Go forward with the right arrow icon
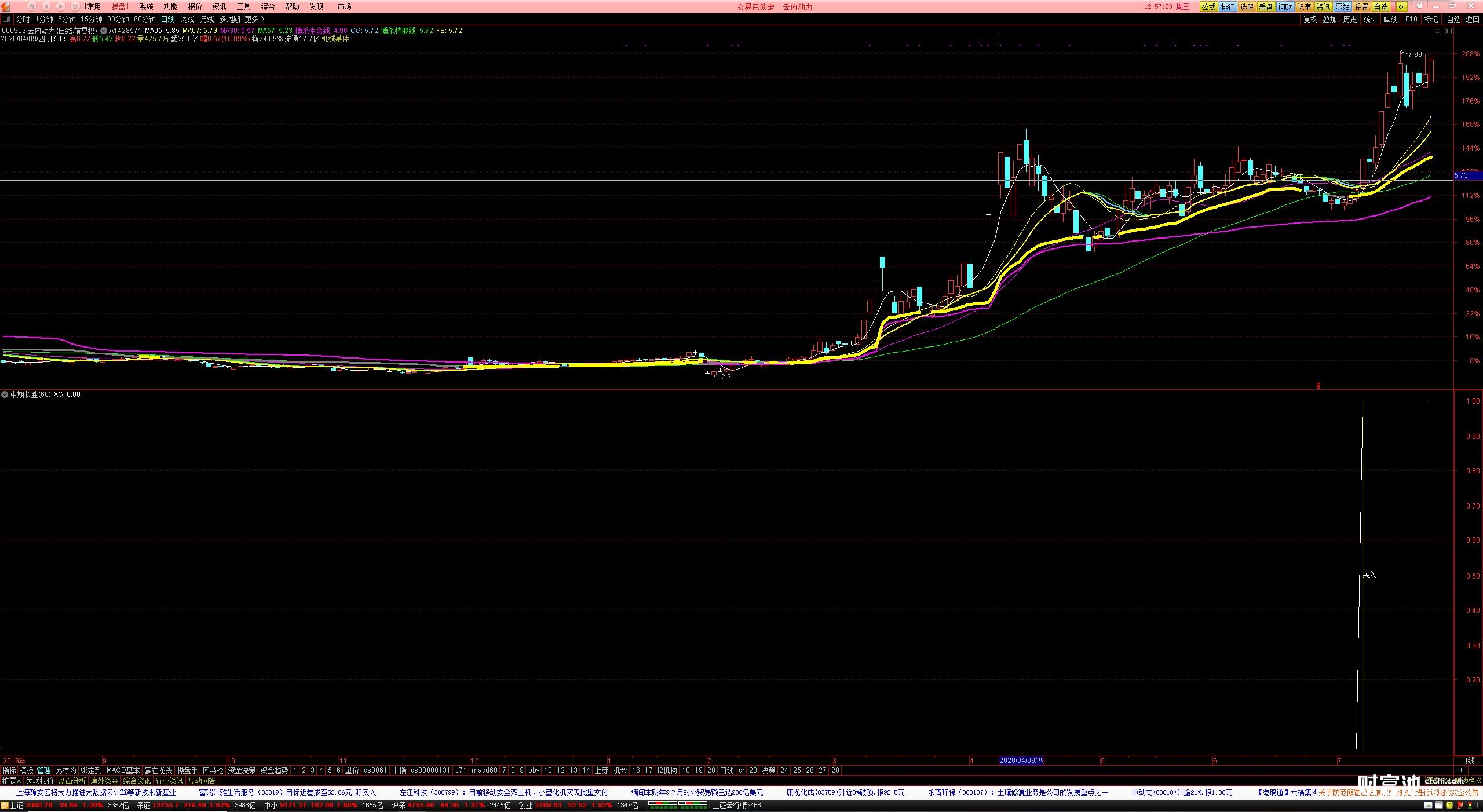The image size is (1483, 812). click(x=60, y=6)
